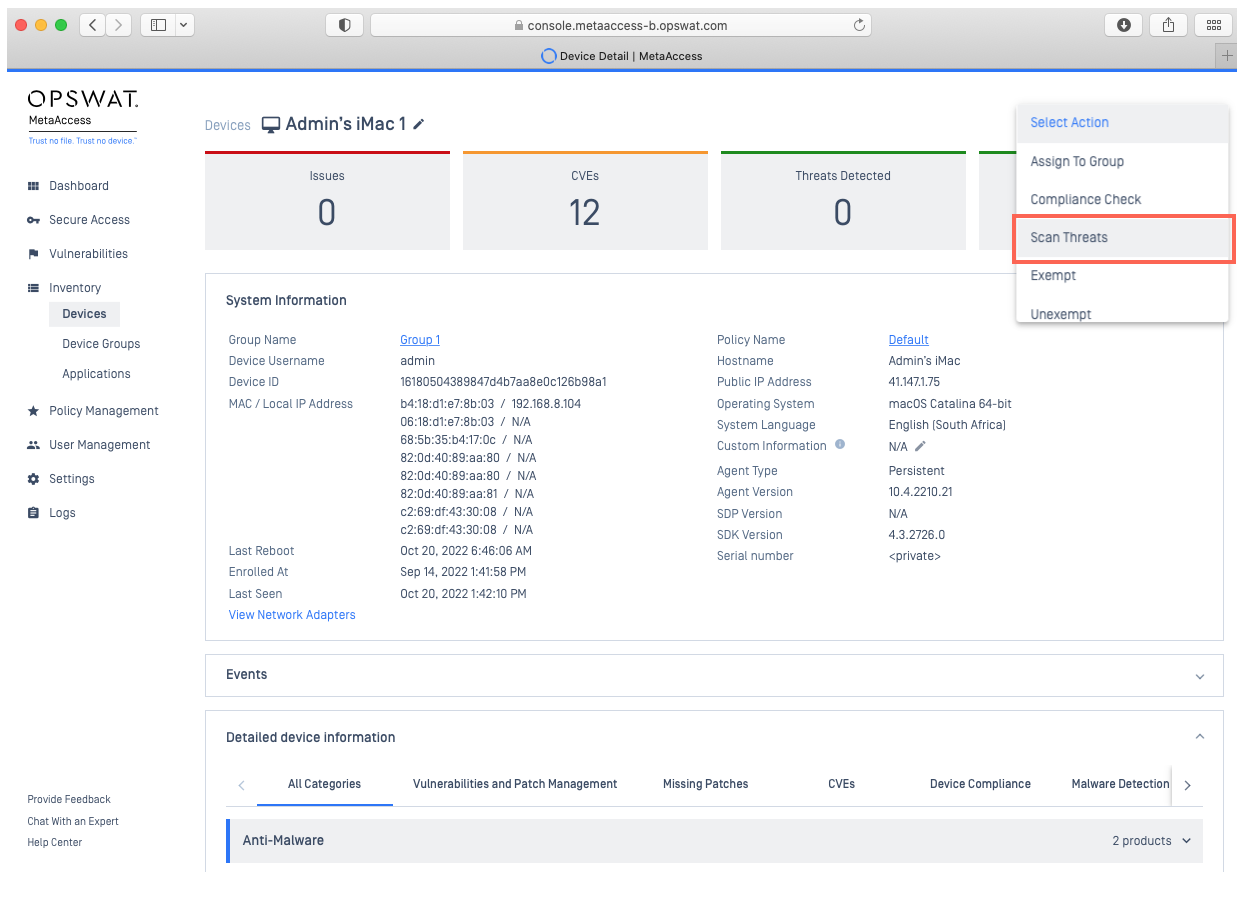1241x923 pixels.
Task: Go to Devices breadcrumb link
Action: [x=228, y=126]
